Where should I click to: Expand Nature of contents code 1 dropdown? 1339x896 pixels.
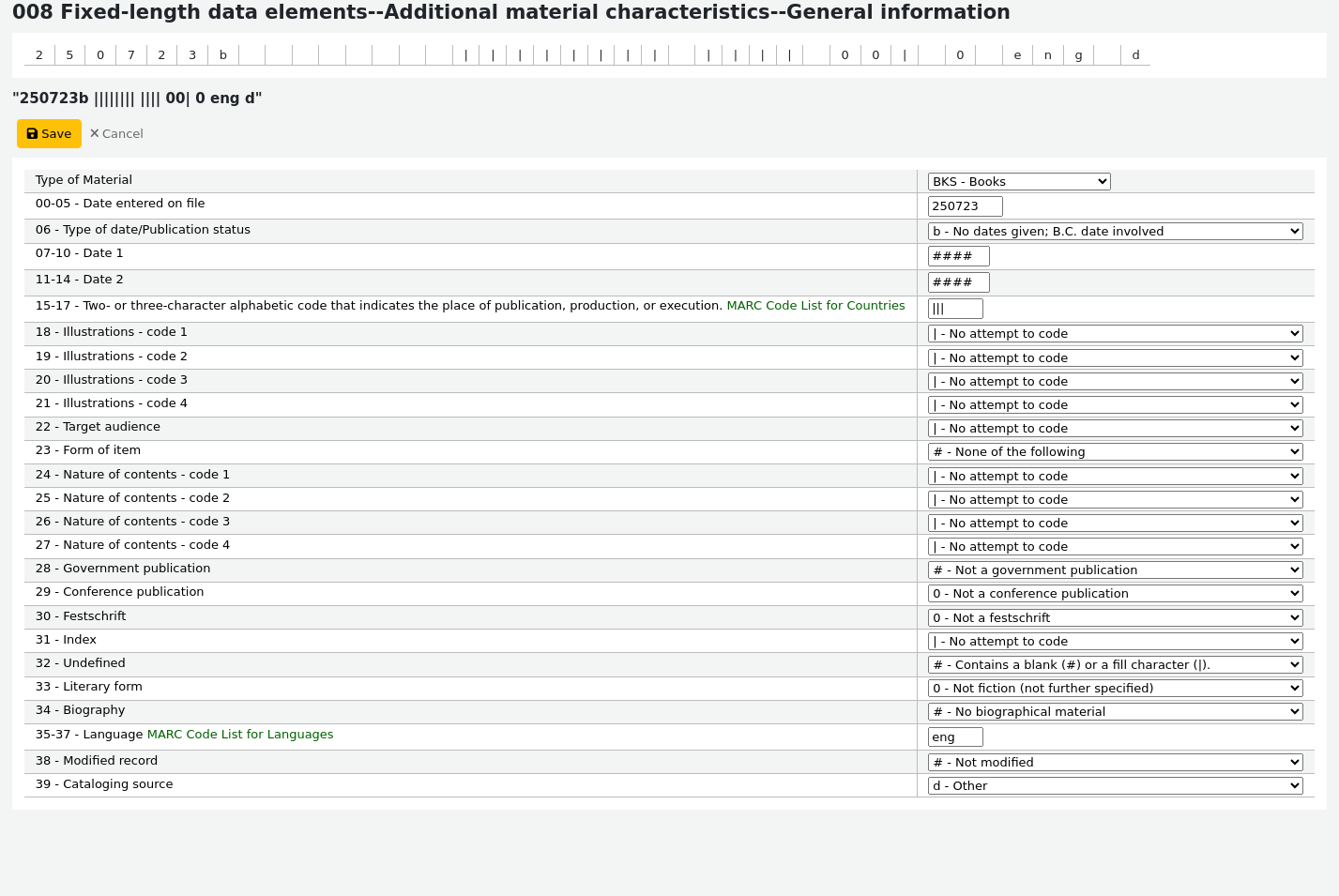(1115, 477)
